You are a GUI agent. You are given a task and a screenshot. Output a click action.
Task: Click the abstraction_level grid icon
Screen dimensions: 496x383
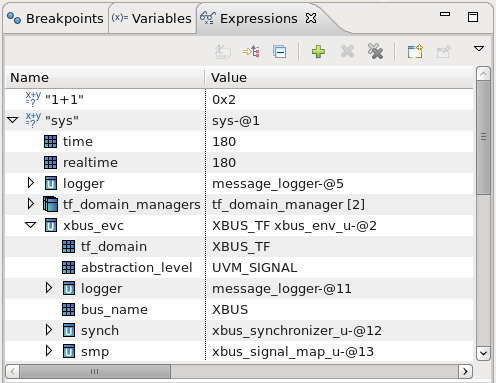click(68, 267)
